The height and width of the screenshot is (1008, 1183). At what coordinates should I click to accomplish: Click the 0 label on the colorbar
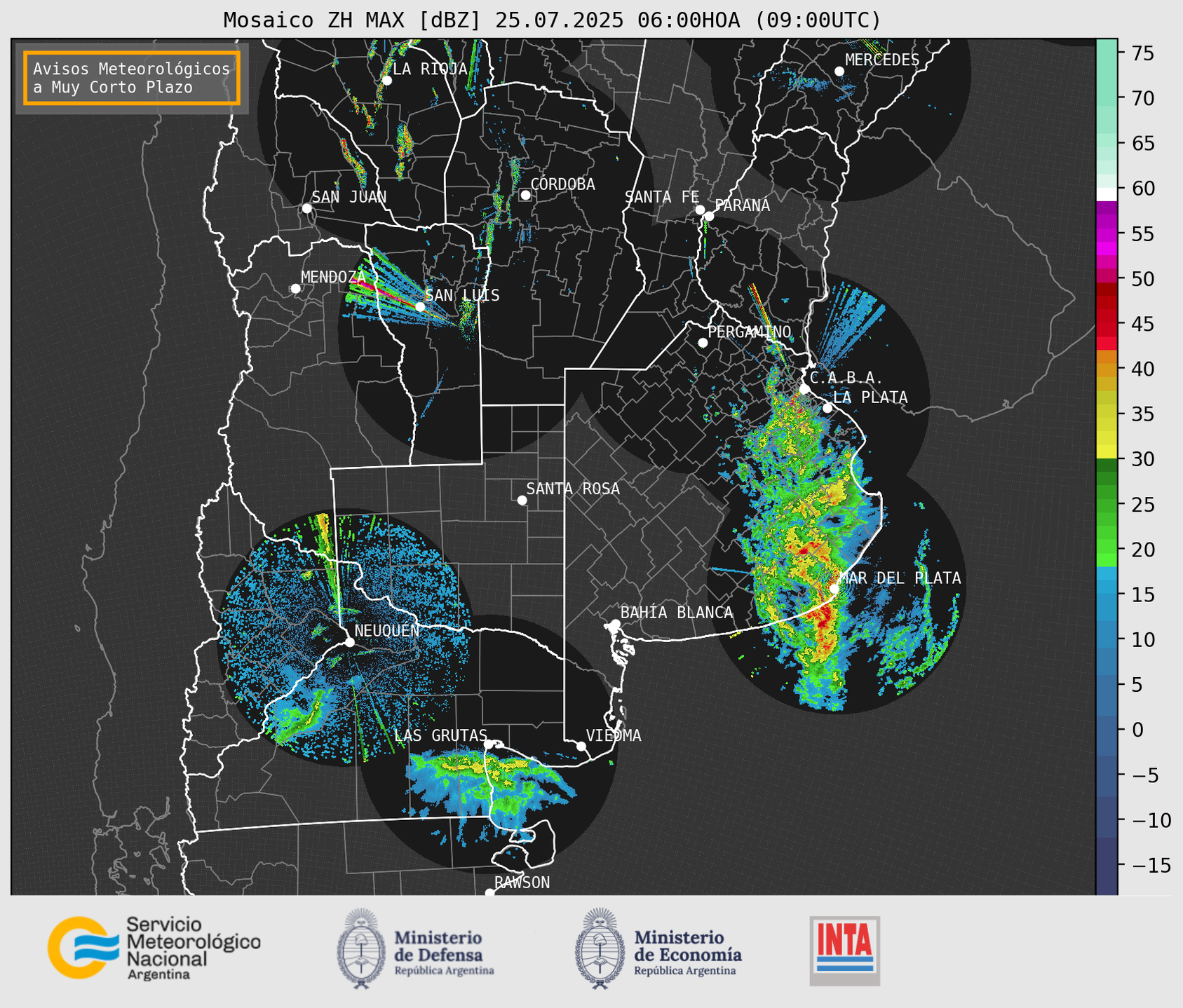tap(1137, 730)
